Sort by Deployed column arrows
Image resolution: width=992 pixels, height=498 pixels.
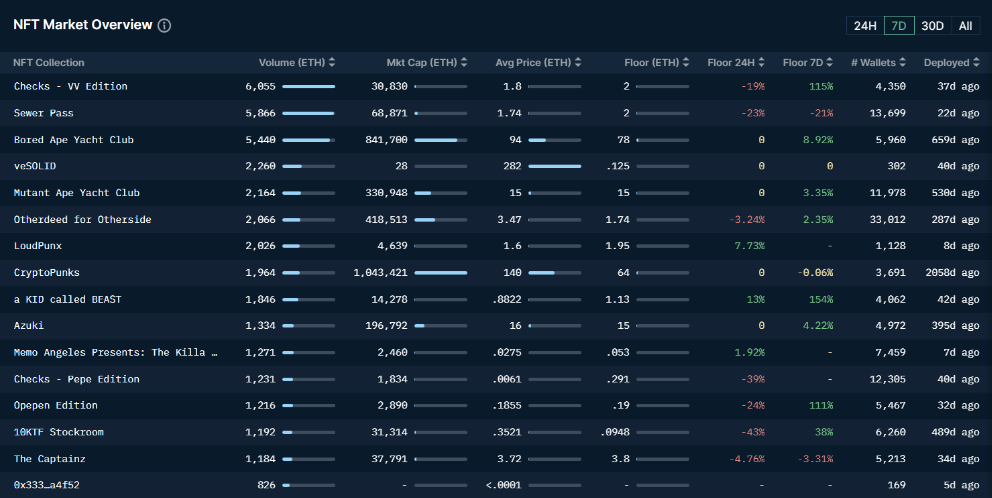pos(976,63)
